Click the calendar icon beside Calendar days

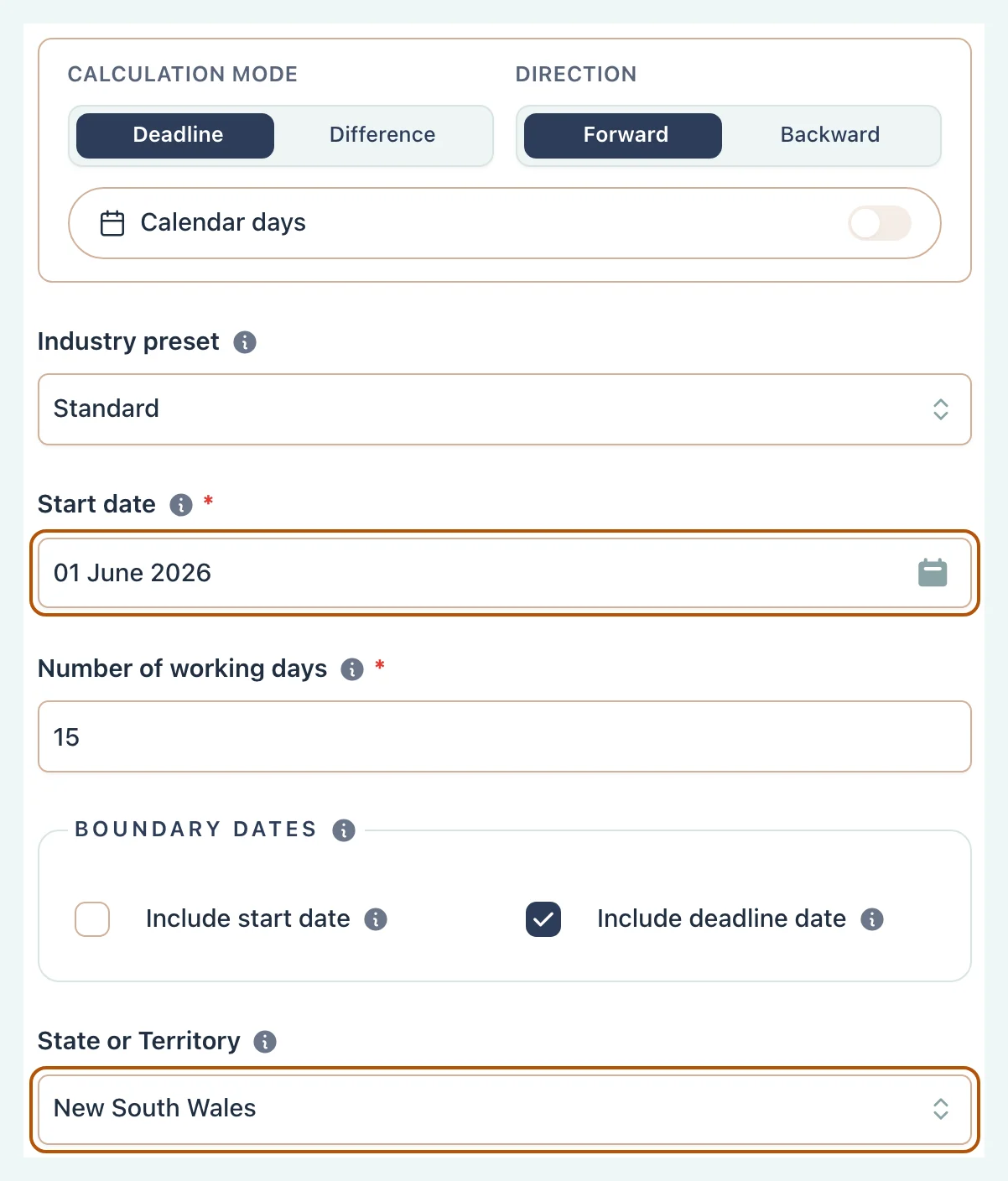112,223
